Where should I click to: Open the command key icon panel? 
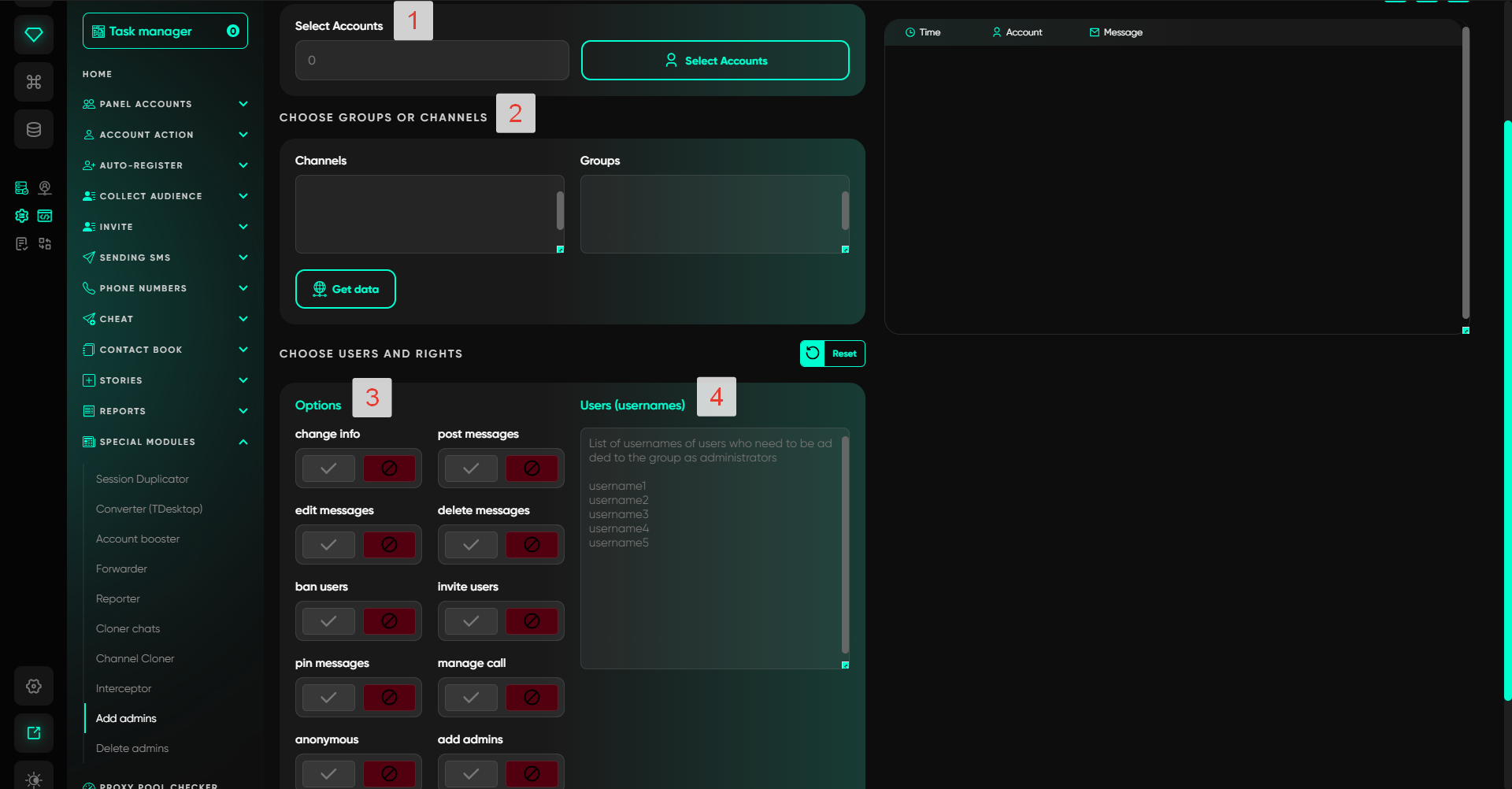pyautogui.click(x=34, y=82)
